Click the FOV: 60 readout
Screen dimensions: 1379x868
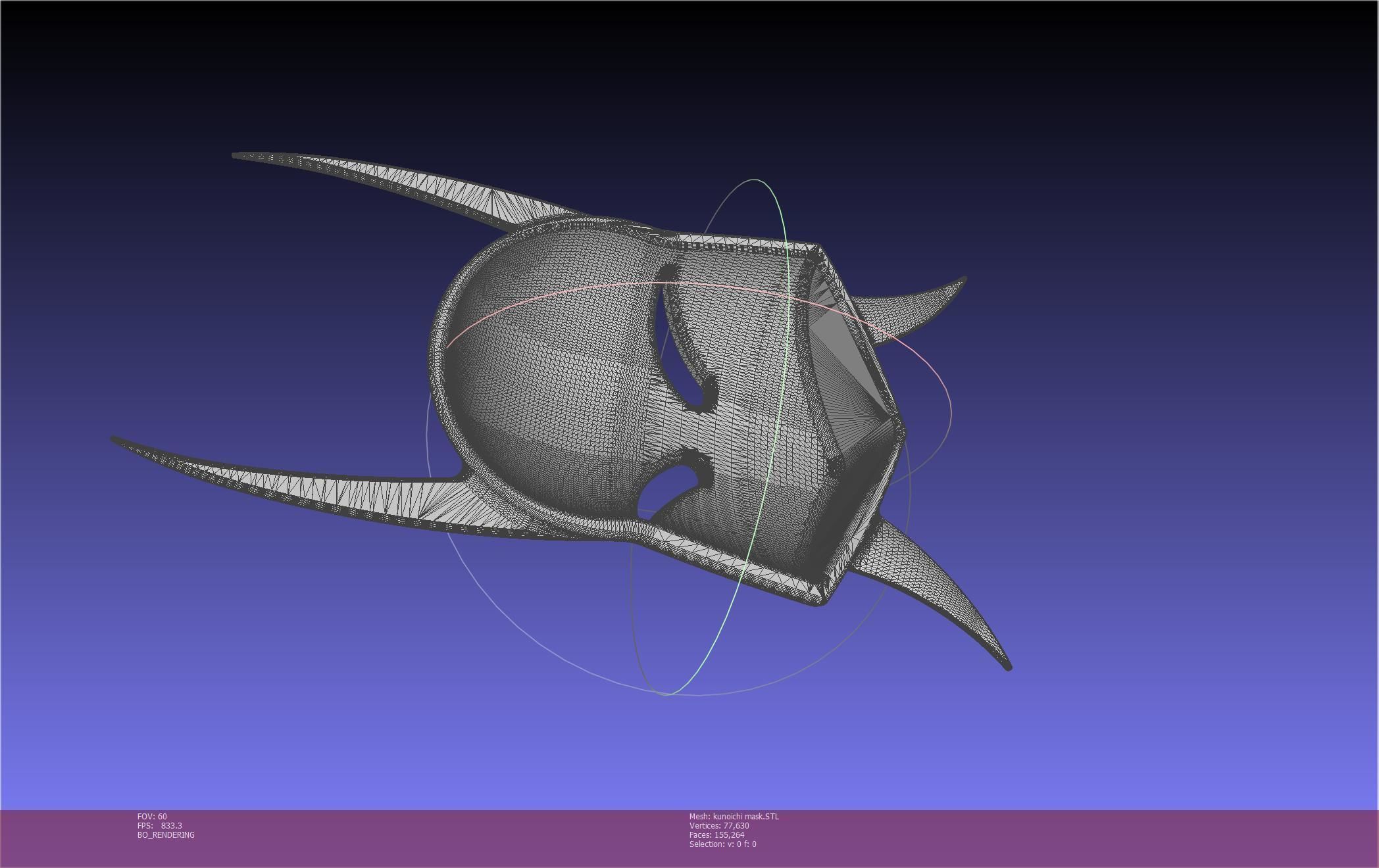click(x=152, y=816)
